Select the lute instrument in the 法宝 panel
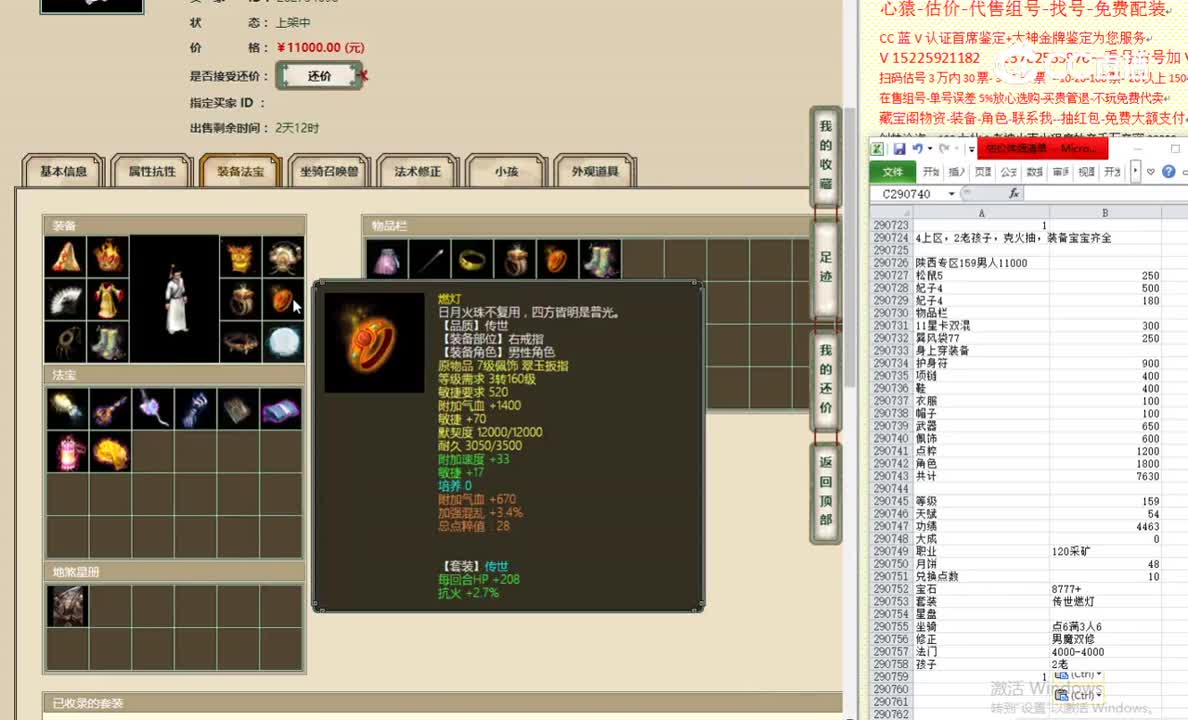 point(108,408)
